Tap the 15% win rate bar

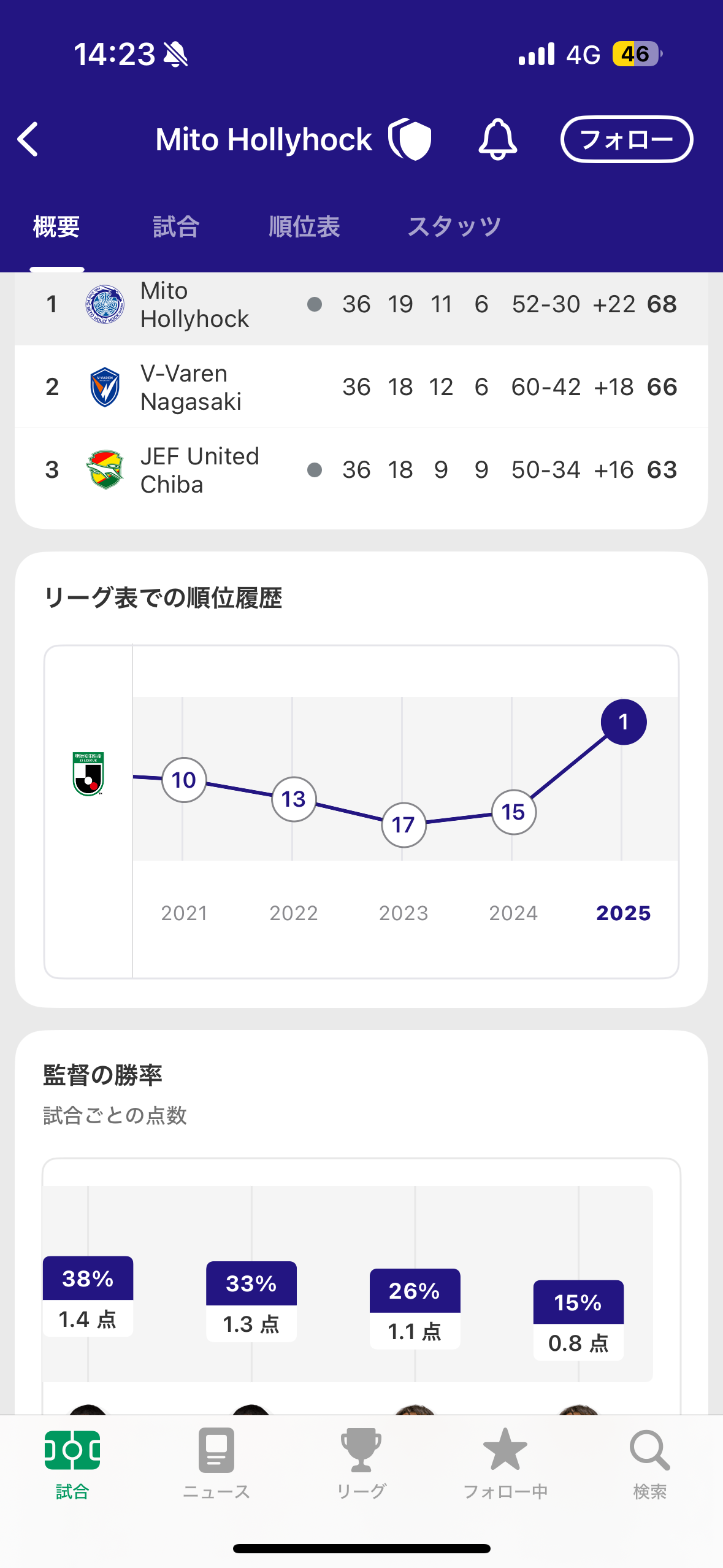pyautogui.click(x=578, y=1320)
